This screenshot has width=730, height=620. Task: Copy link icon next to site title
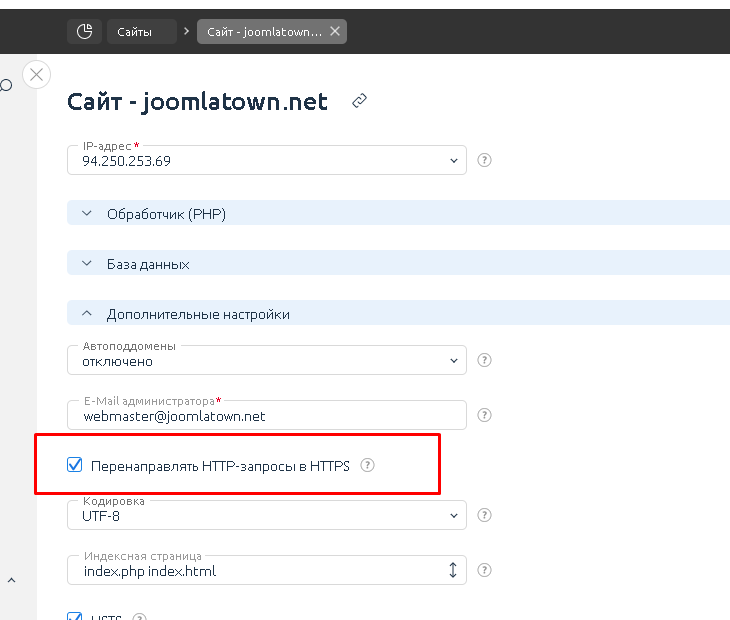[359, 101]
